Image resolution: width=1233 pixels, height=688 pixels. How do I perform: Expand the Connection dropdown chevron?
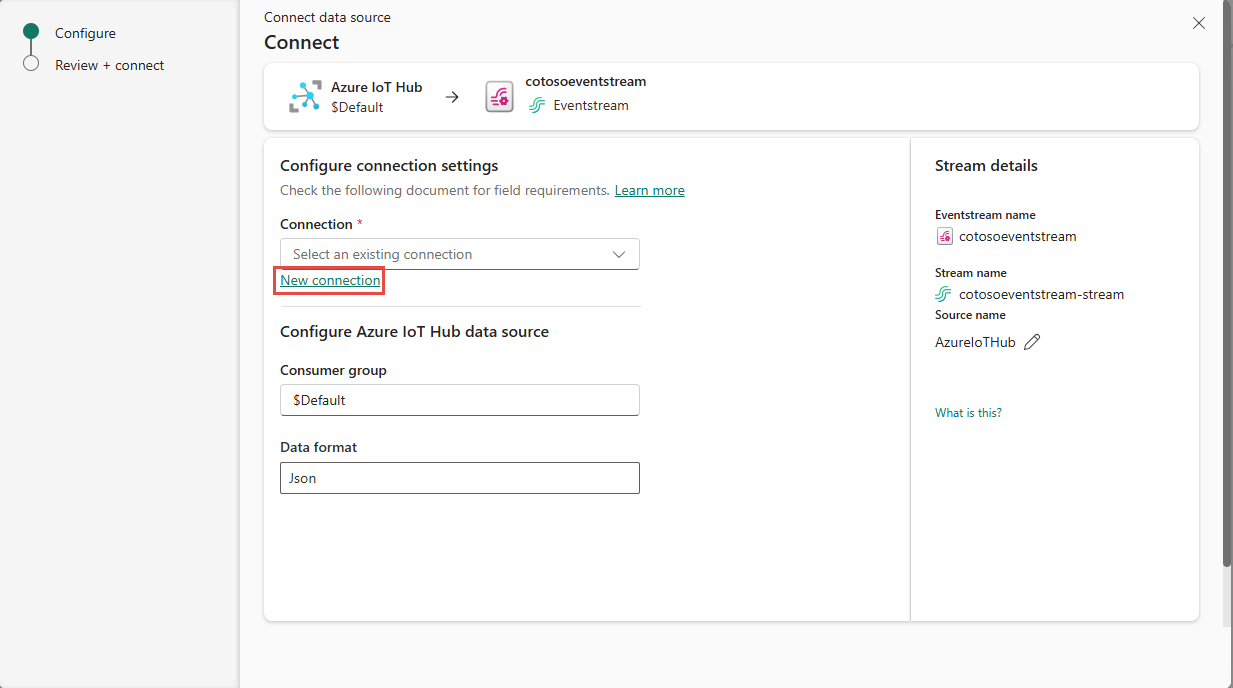click(619, 254)
